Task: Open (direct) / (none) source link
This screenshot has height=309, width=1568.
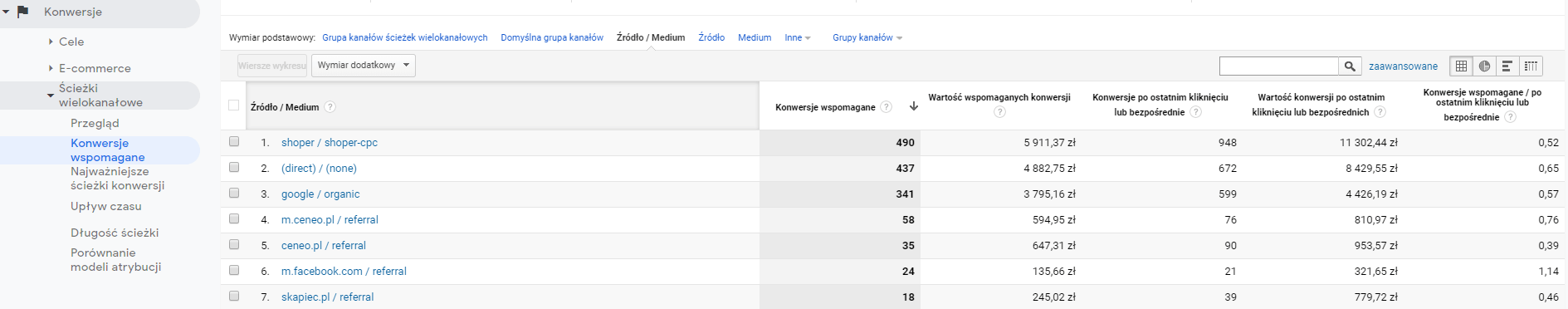Action: click(x=319, y=168)
